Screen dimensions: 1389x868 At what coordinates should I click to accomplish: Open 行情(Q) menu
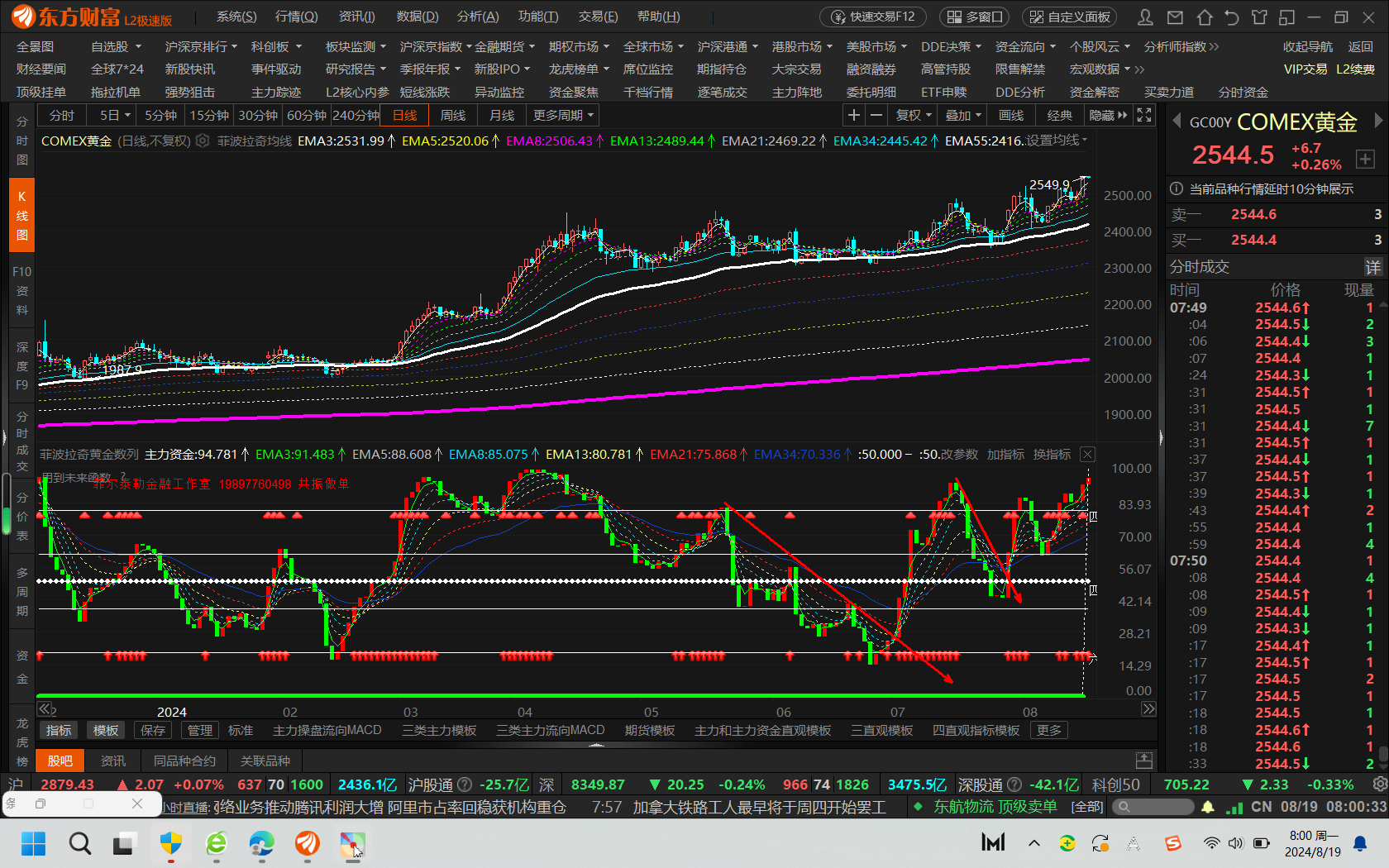coord(296,17)
